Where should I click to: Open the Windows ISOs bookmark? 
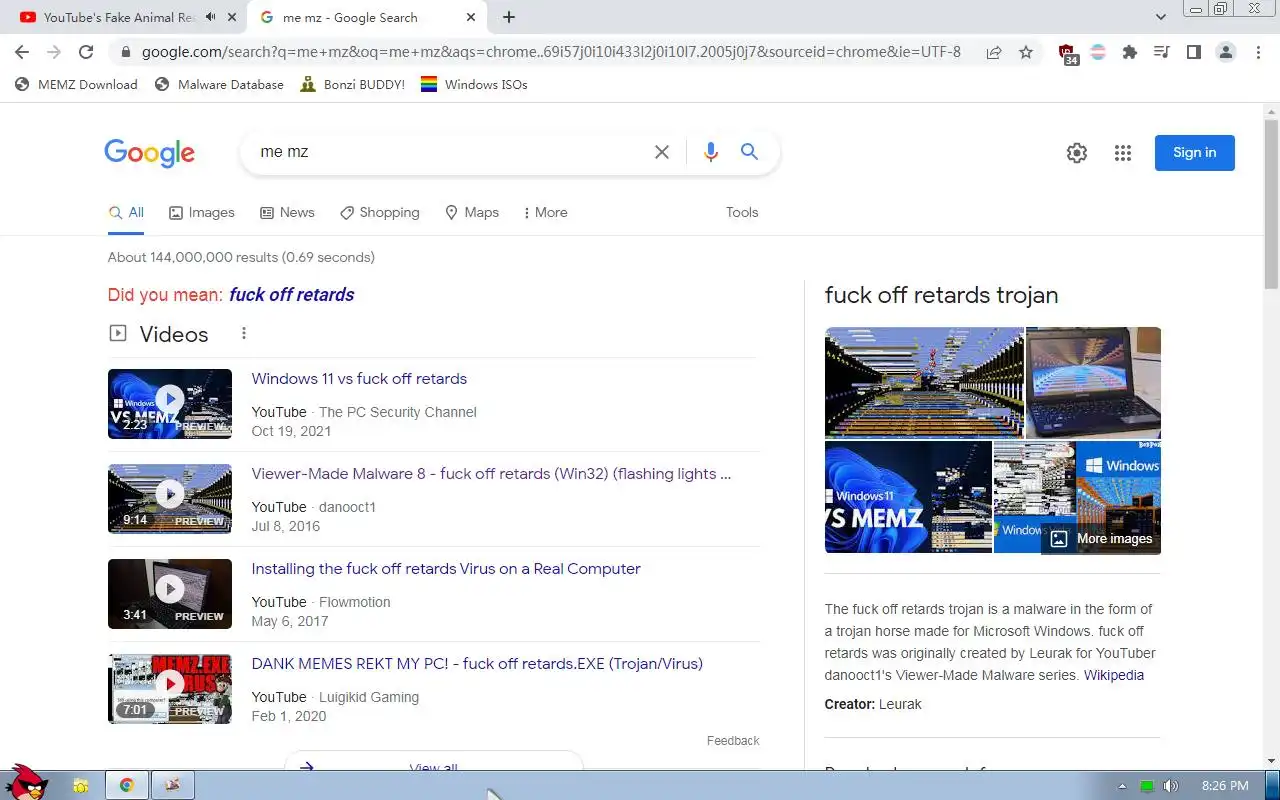coord(474,85)
